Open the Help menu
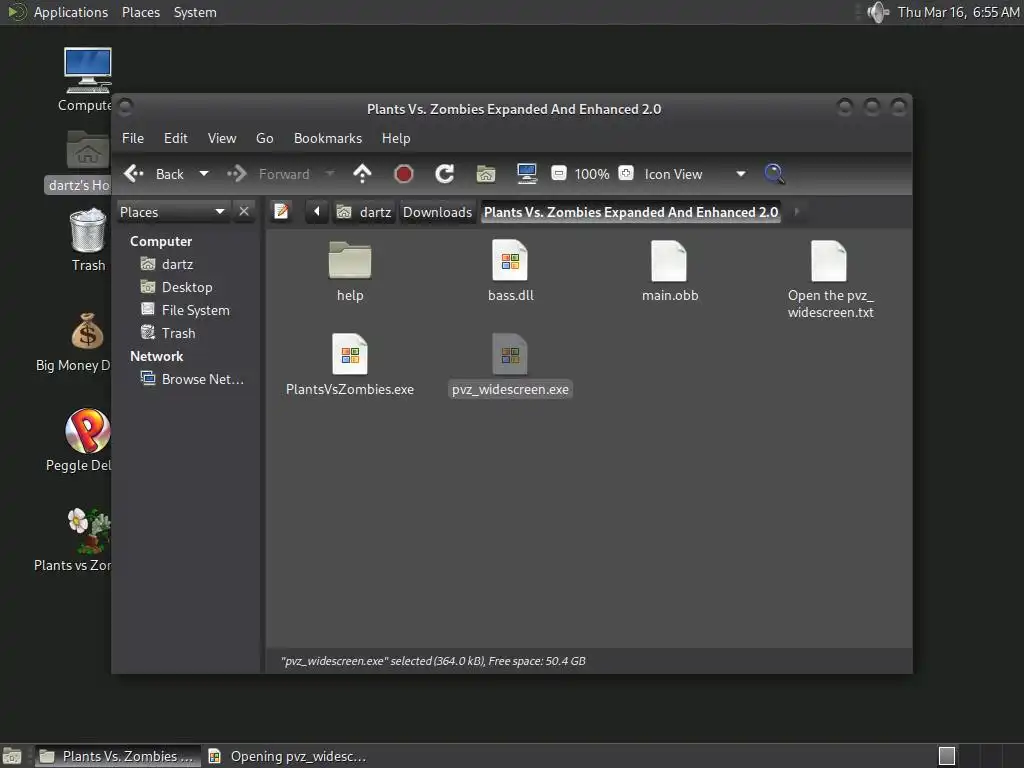This screenshot has height=768, width=1024. [396, 138]
